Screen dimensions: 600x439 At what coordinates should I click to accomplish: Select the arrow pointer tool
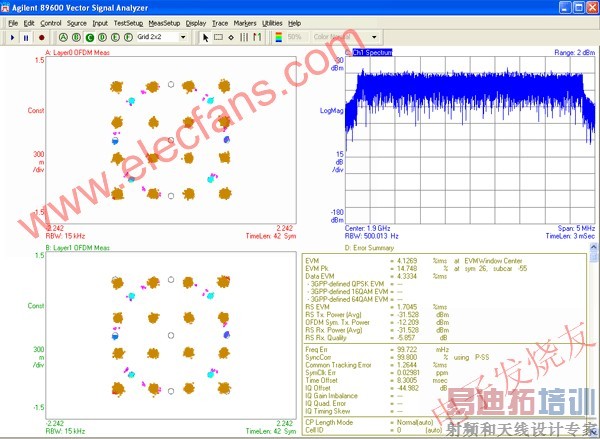(205, 38)
